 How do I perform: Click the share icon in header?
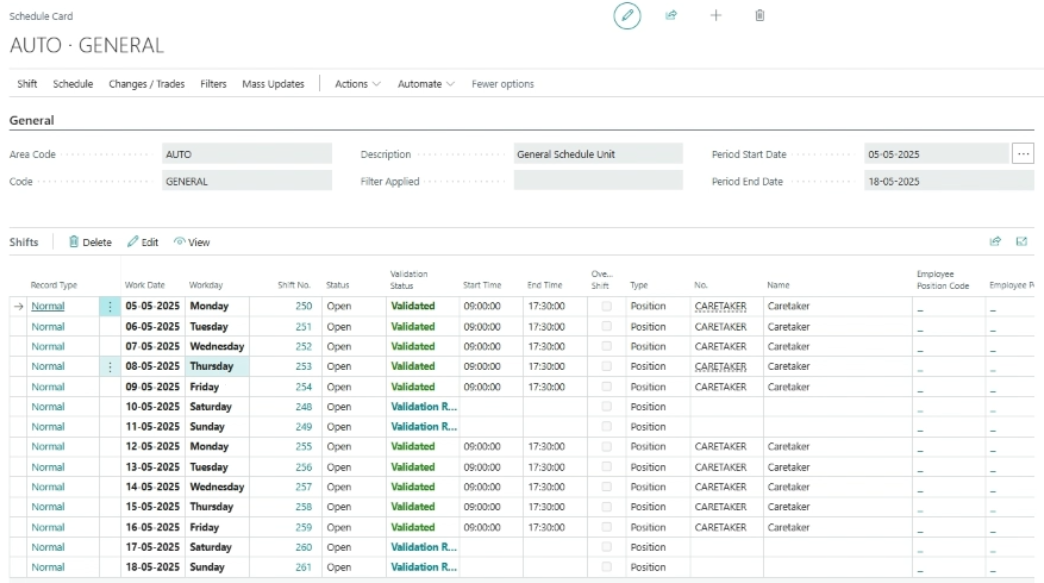tap(671, 17)
